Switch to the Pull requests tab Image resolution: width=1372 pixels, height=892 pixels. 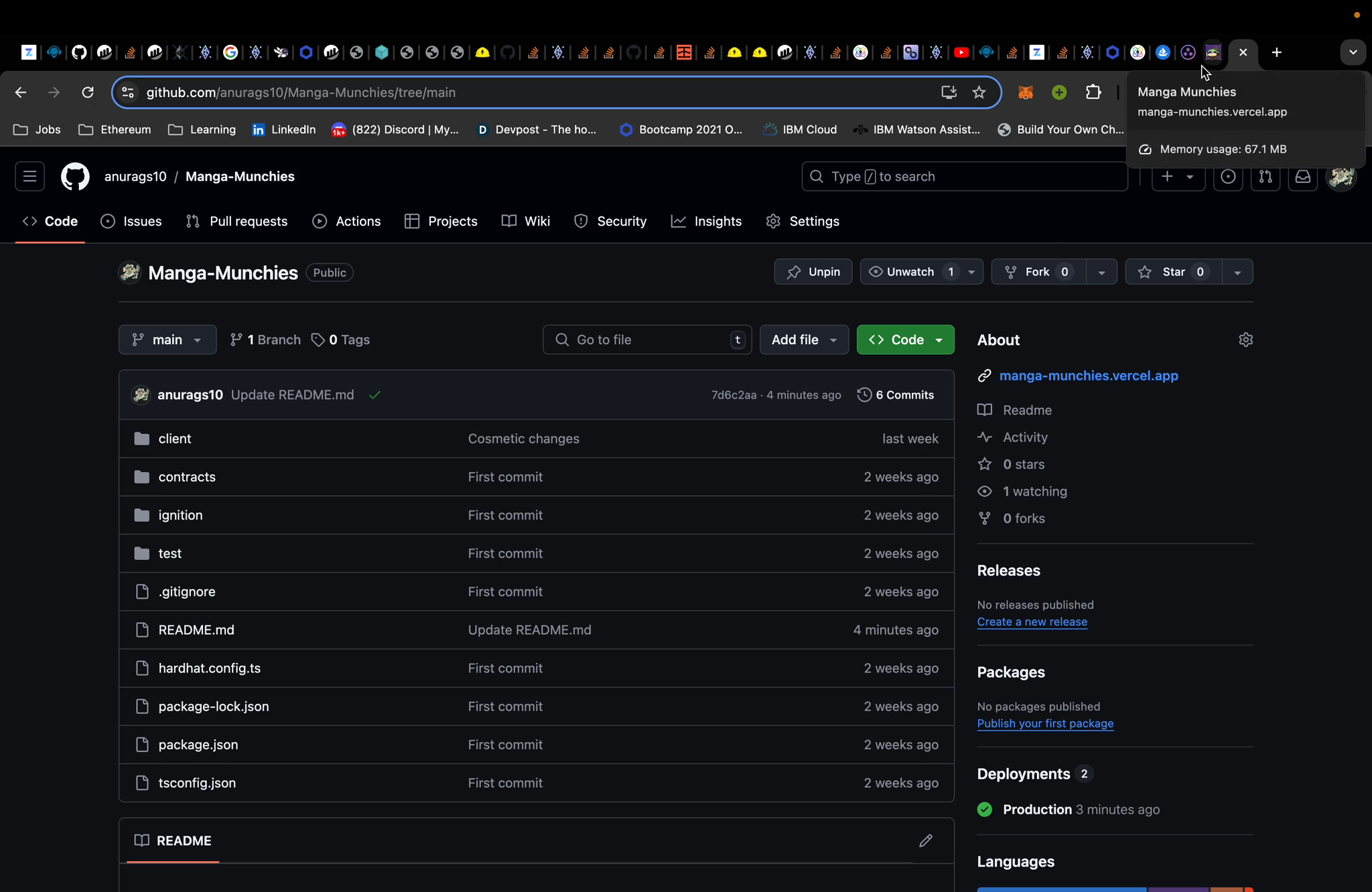pyautogui.click(x=237, y=222)
